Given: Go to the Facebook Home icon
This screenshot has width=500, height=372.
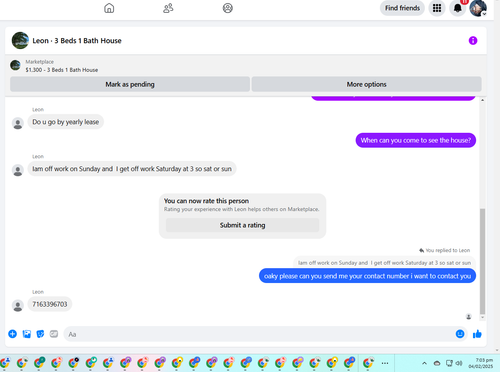Looking at the screenshot, I should tap(109, 8).
